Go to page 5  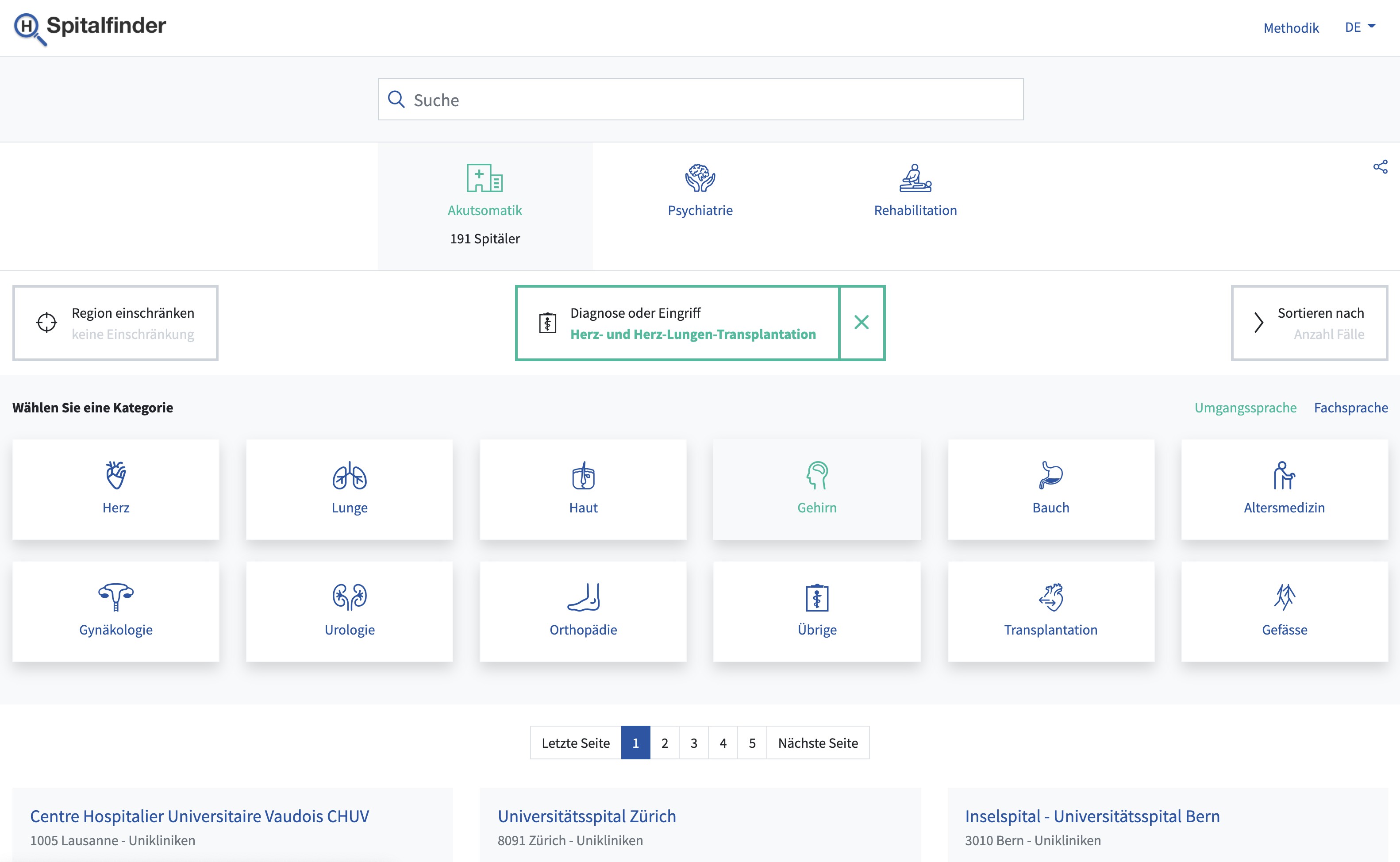point(752,742)
